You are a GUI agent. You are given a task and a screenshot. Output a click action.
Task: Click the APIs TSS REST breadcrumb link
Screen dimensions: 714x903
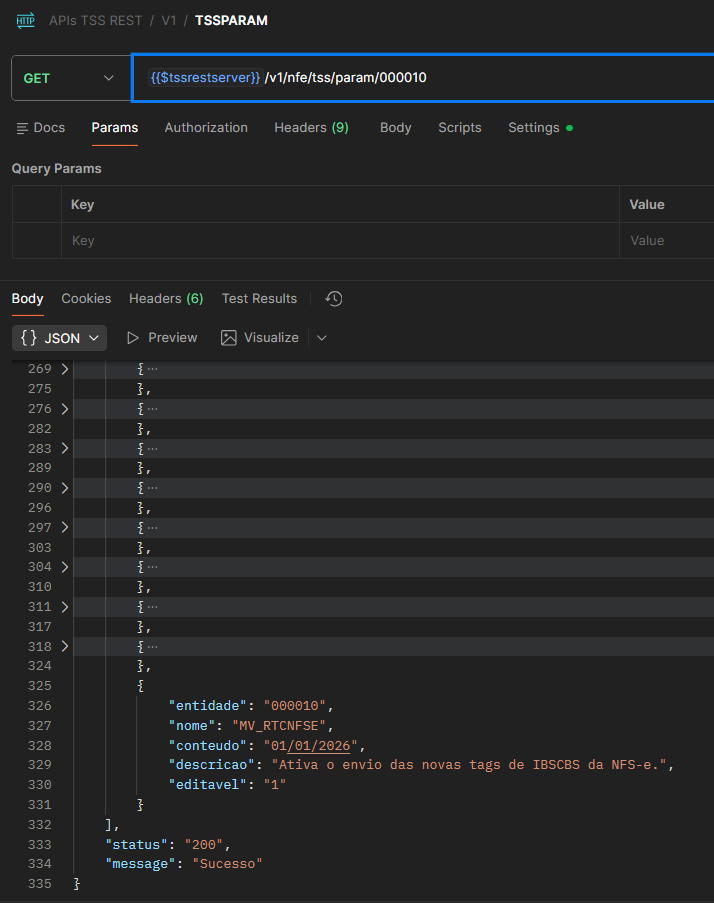coord(95,20)
